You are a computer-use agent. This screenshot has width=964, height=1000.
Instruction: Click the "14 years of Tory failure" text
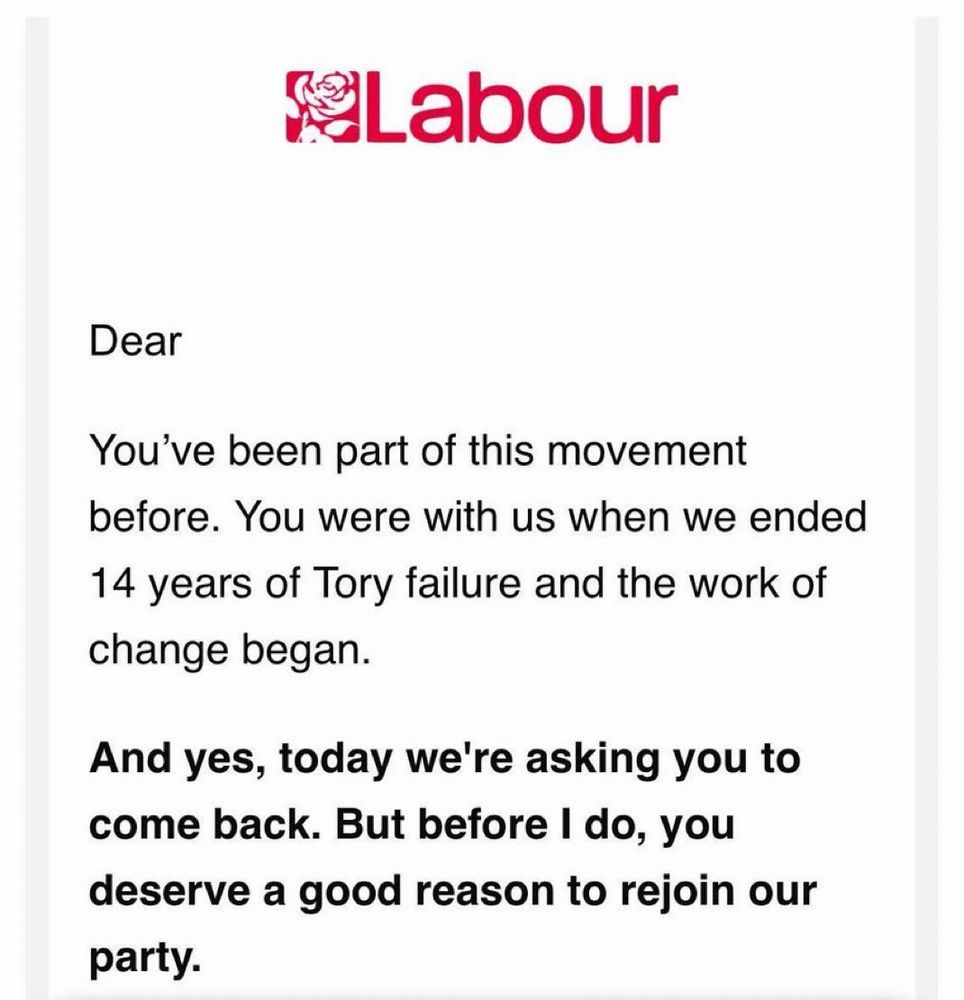305,584
